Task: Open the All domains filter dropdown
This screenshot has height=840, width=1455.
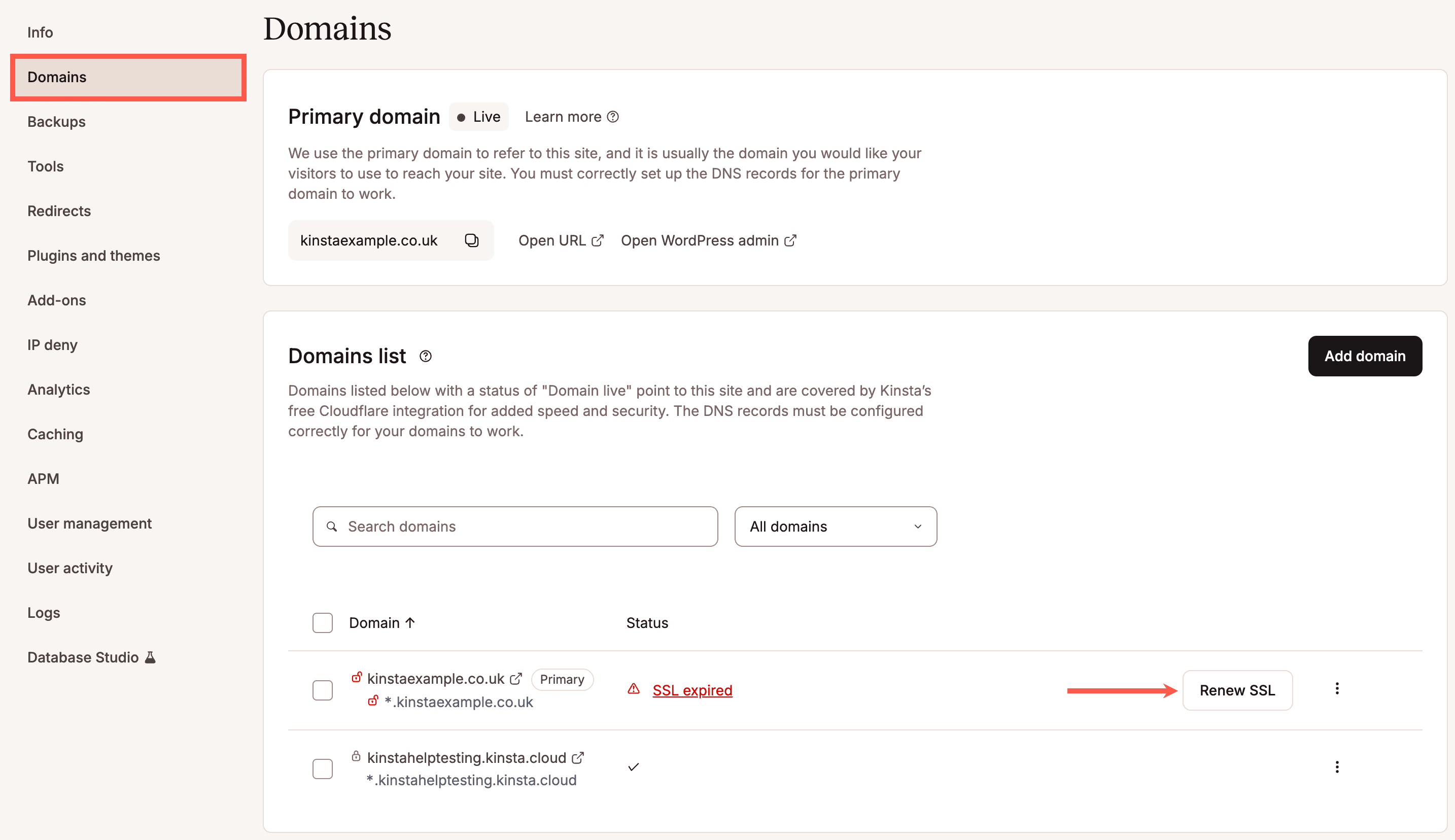Action: point(835,526)
